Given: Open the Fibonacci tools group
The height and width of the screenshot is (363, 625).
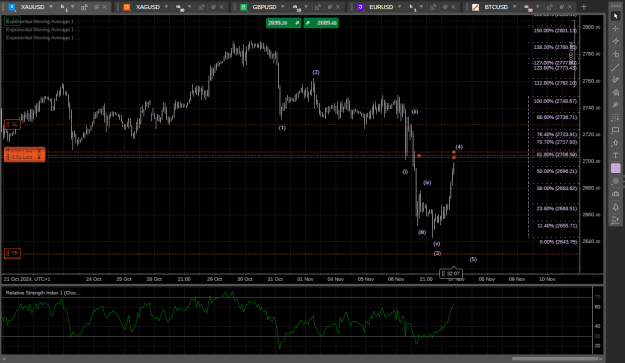Looking at the screenshot, I should click(615, 118).
